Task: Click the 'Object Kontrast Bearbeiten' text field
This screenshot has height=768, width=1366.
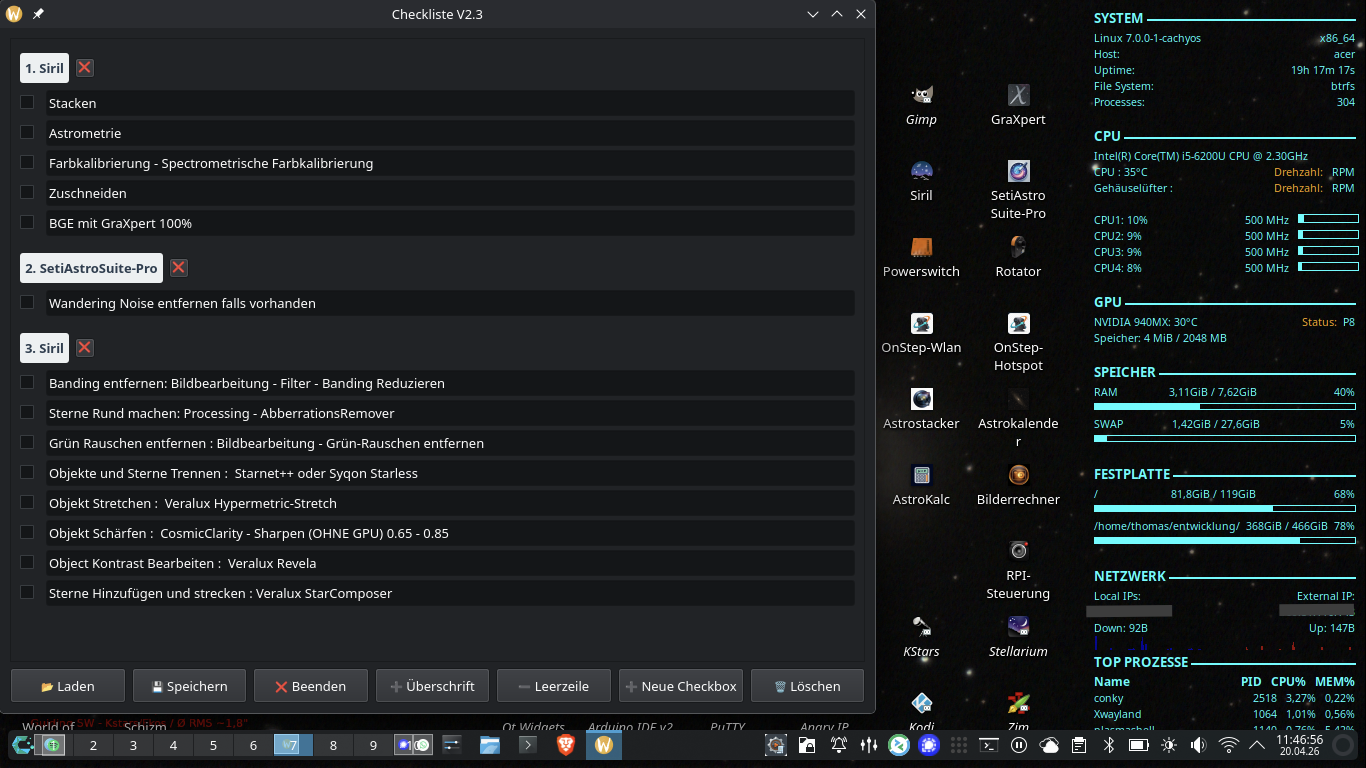Action: click(x=448, y=563)
